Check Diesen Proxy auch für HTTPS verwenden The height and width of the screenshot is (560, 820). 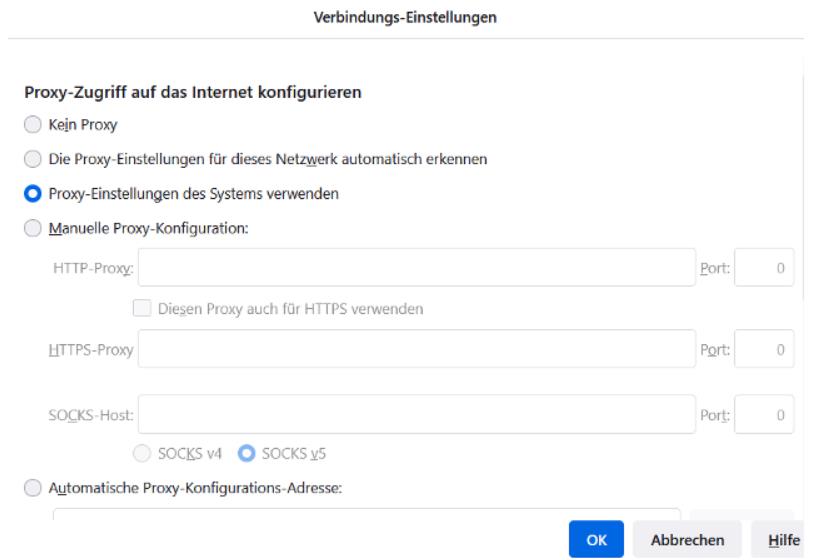142,309
